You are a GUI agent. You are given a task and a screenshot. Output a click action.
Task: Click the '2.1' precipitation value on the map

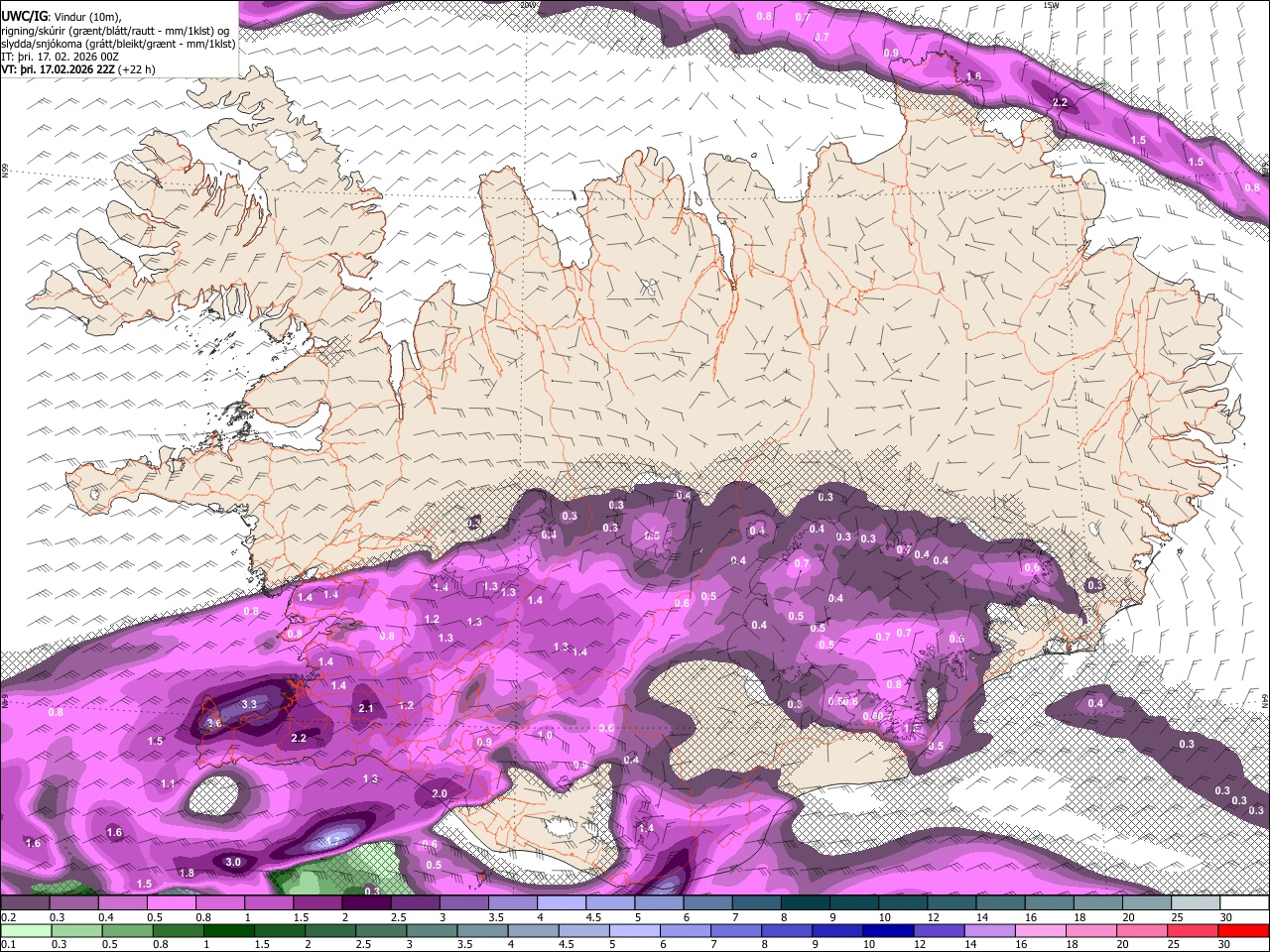(366, 708)
